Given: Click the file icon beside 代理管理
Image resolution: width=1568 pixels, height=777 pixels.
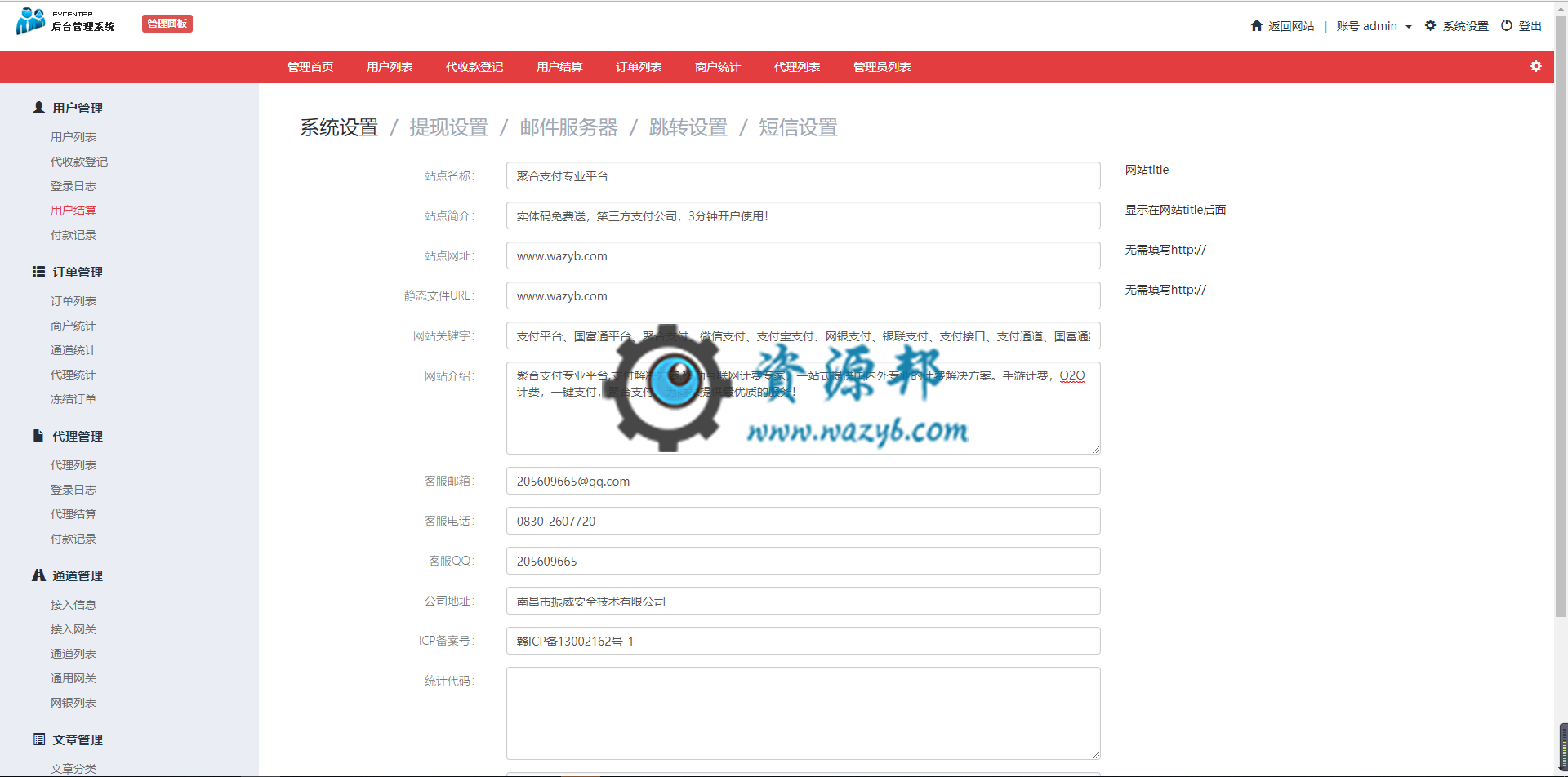Looking at the screenshot, I should coord(38,436).
